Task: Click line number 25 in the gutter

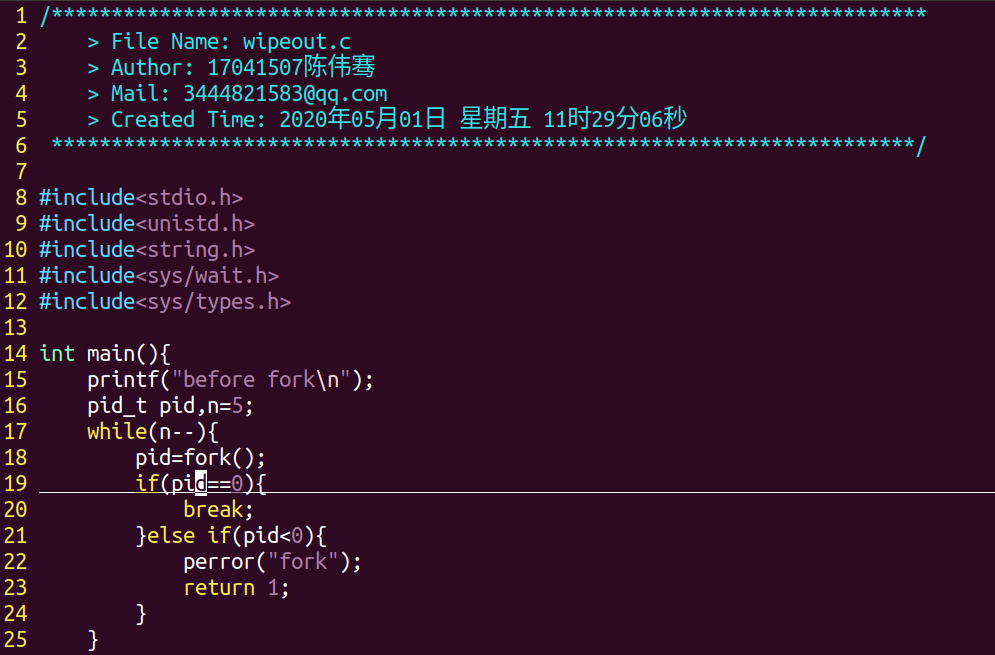Action: pos(15,639)
